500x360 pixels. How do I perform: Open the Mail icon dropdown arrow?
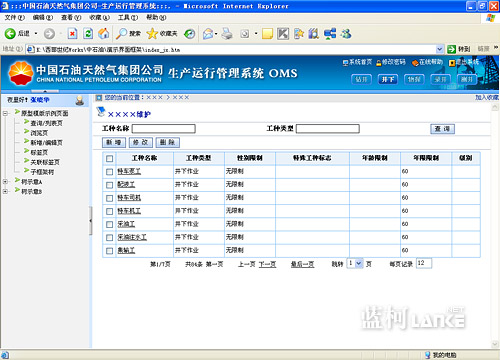(216, 33)
